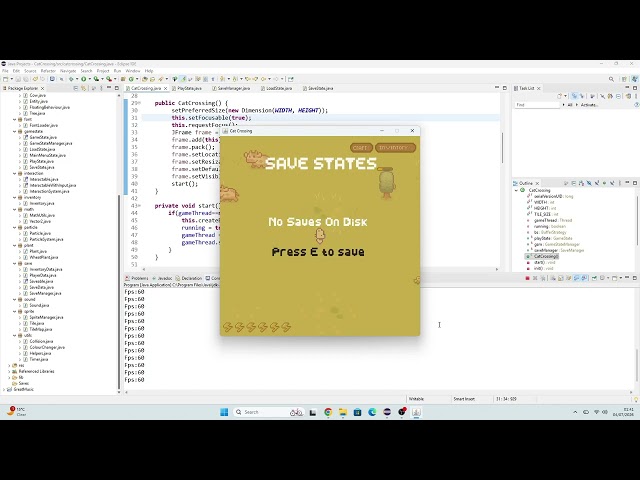The width and height of the screenshot is (640, 480).
Task: Click Remove Launch icon in console toolbar
Action: pyautogui.click(x=535, y=278)
